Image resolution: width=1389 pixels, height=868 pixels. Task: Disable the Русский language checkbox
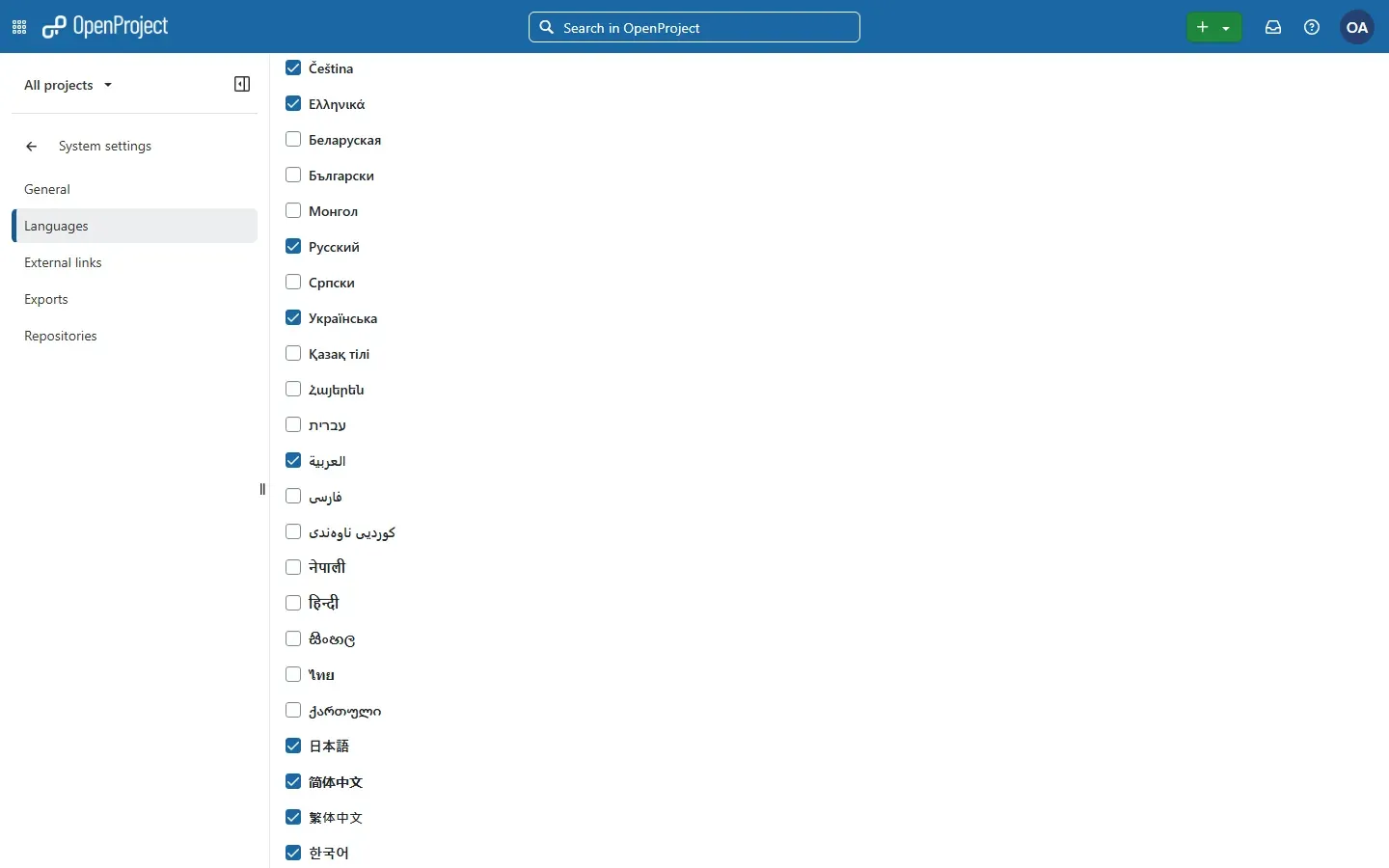point(293,246)
